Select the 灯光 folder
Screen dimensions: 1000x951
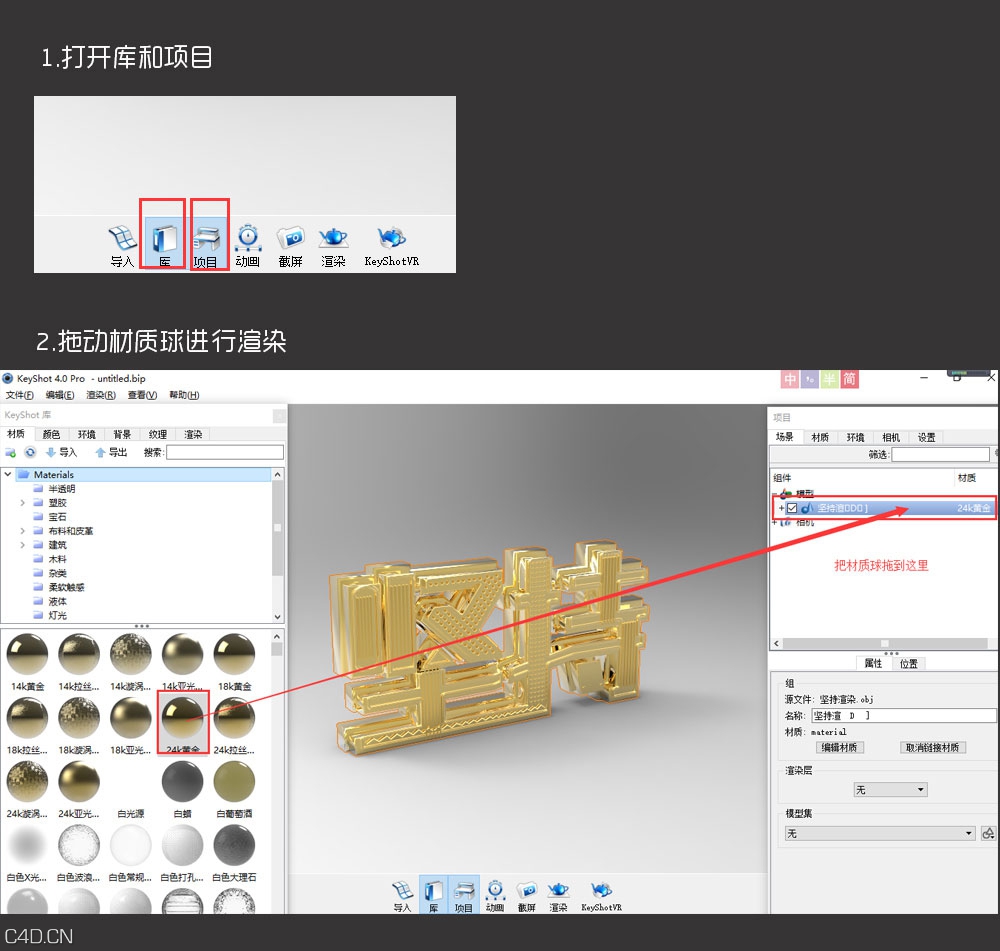[57, 616]
